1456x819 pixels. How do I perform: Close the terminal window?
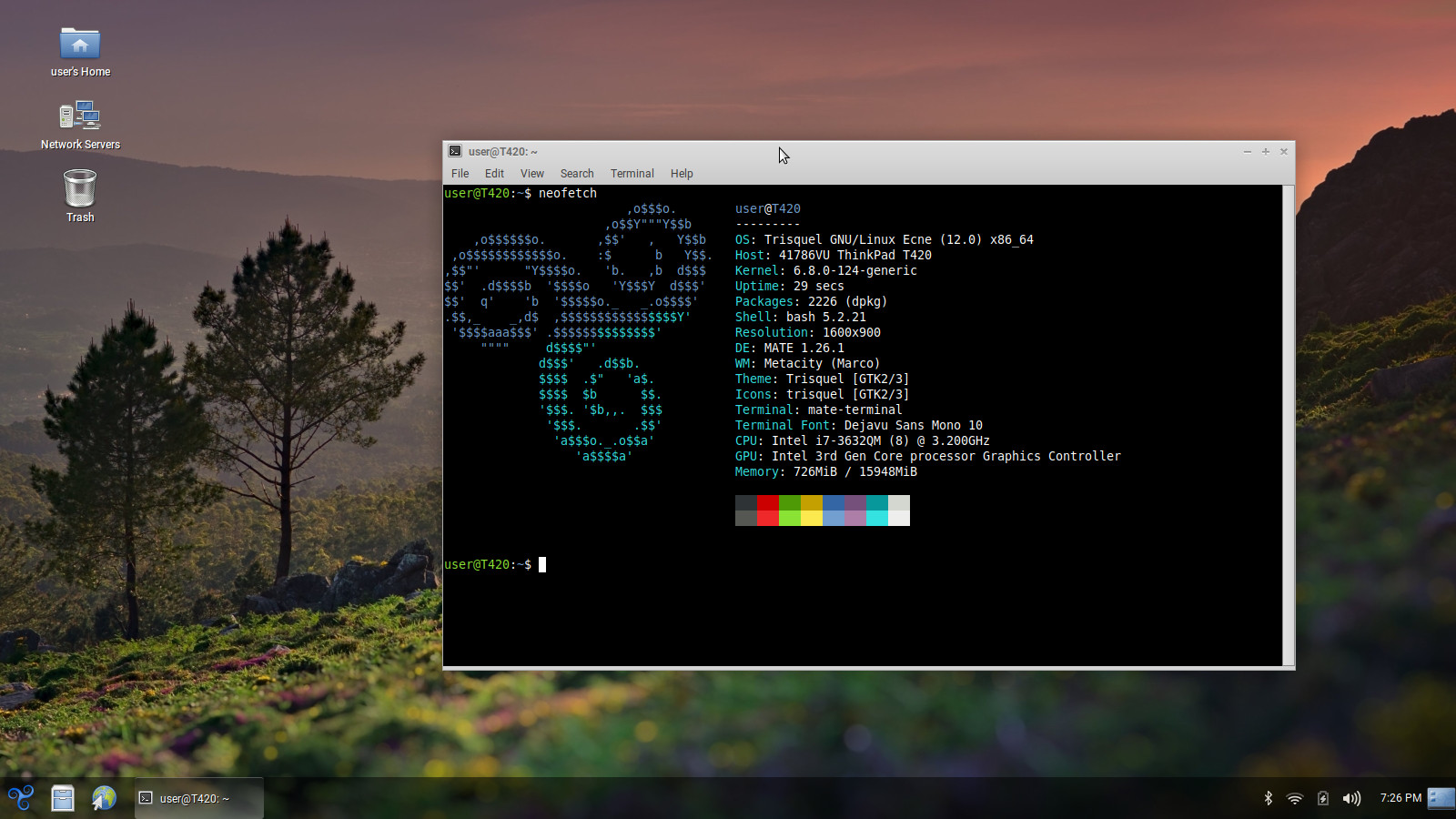[x=1284, y=151]
